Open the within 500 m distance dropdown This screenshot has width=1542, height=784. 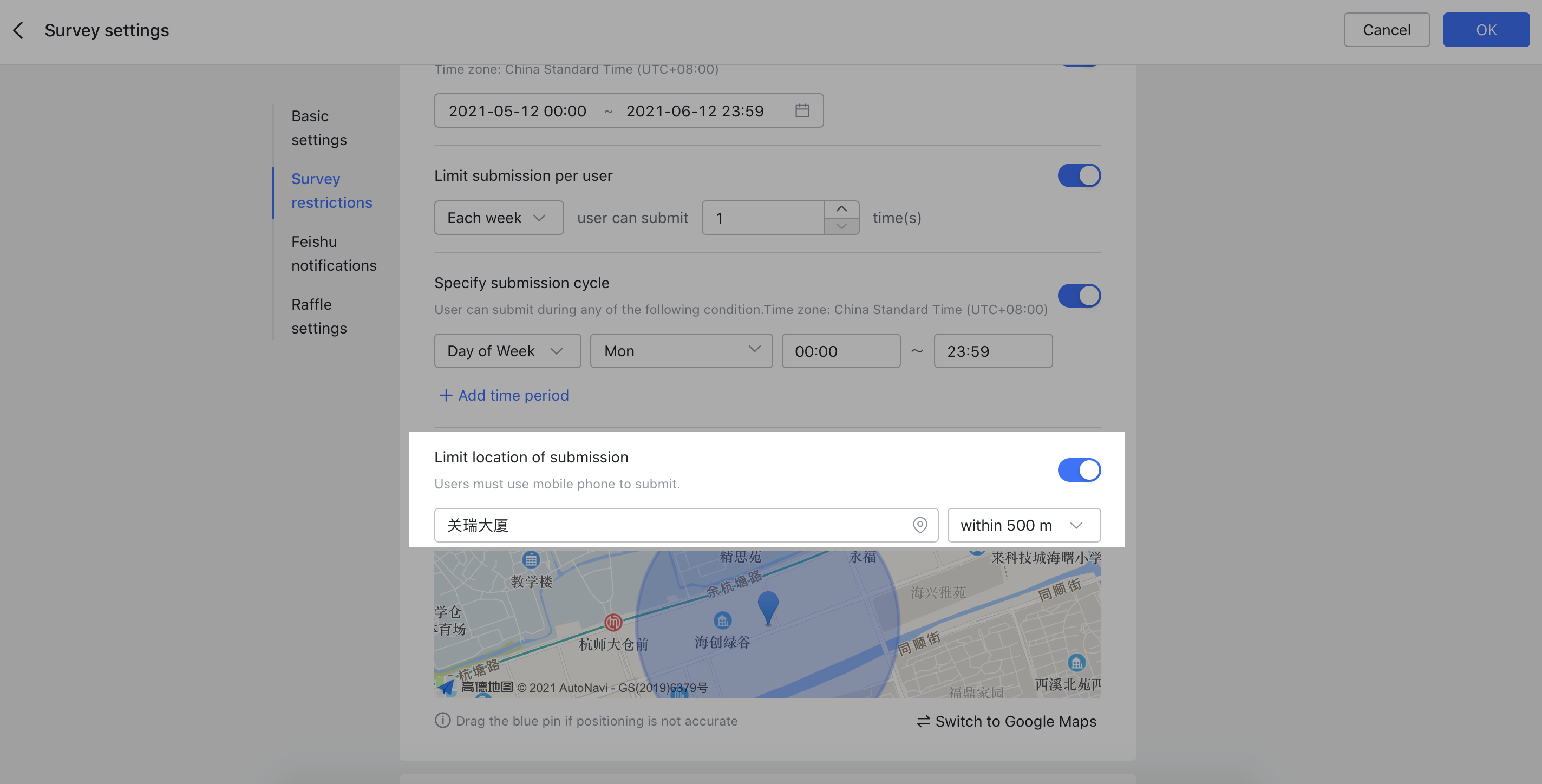pyautogui.click(x=1024, y=525)
